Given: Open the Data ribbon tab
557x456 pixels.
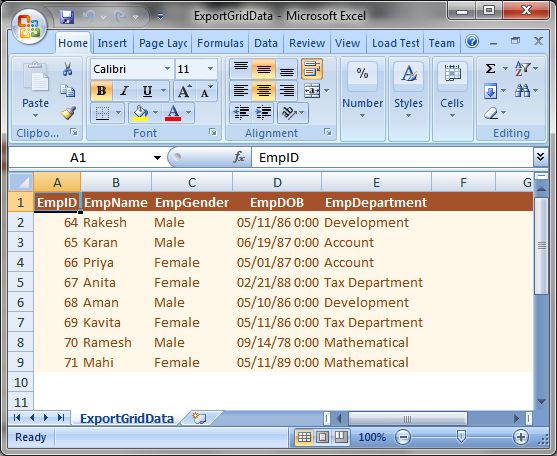Looking at the screenshot, I should pyautogui.click(x=266, y=43).
